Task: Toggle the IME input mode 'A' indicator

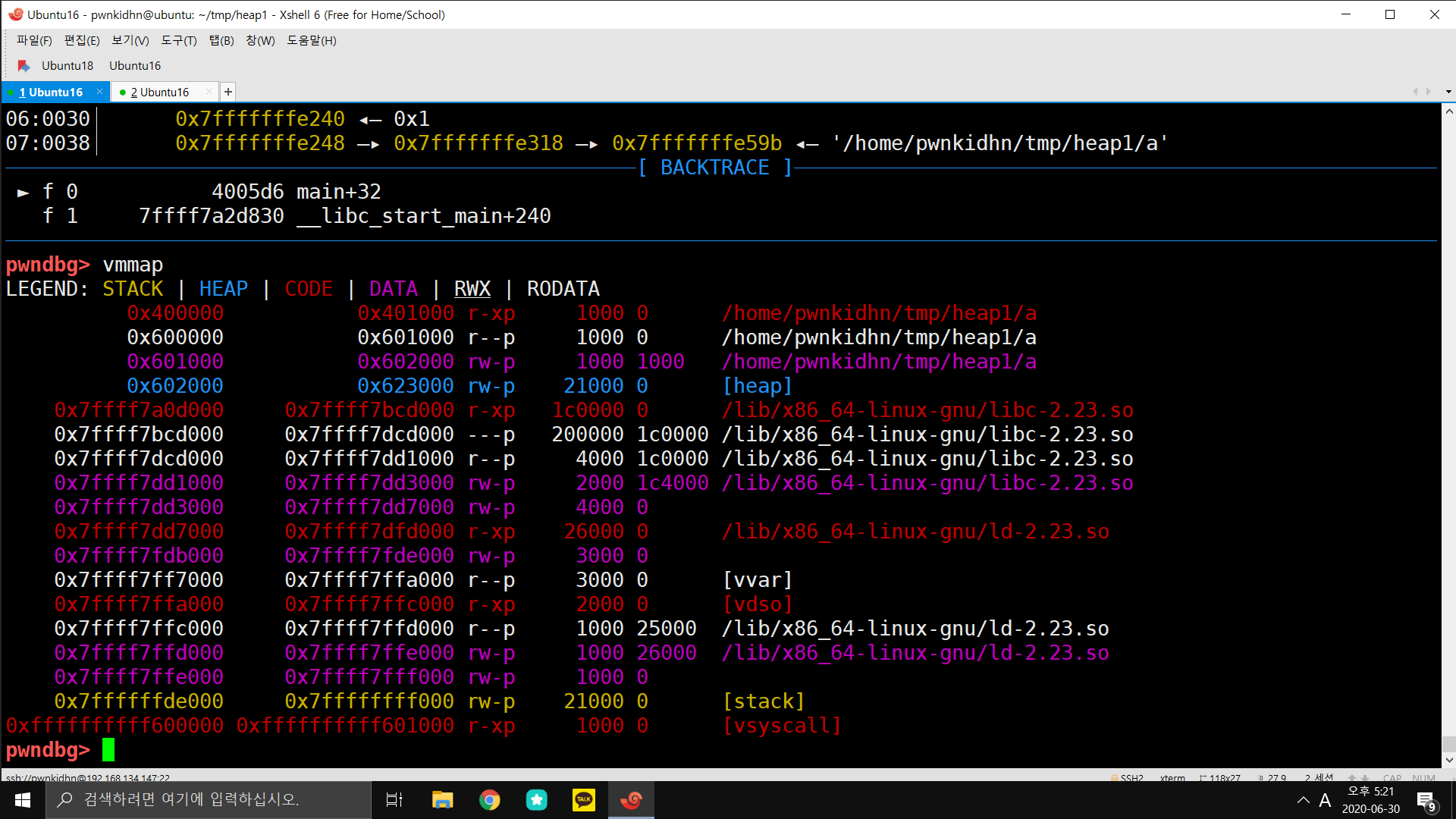Action: point(1325,800)
